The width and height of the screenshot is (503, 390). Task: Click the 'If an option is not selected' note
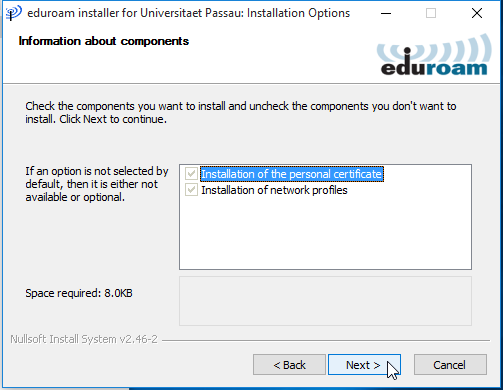[x=97, y=184]
